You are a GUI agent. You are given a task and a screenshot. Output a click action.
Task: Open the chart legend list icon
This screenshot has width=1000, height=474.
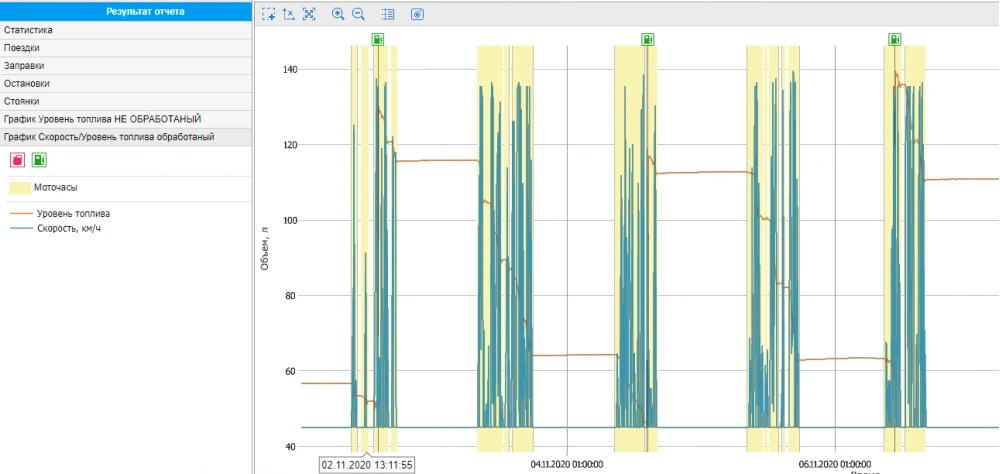pyautogui.click(x=388, y=14)
